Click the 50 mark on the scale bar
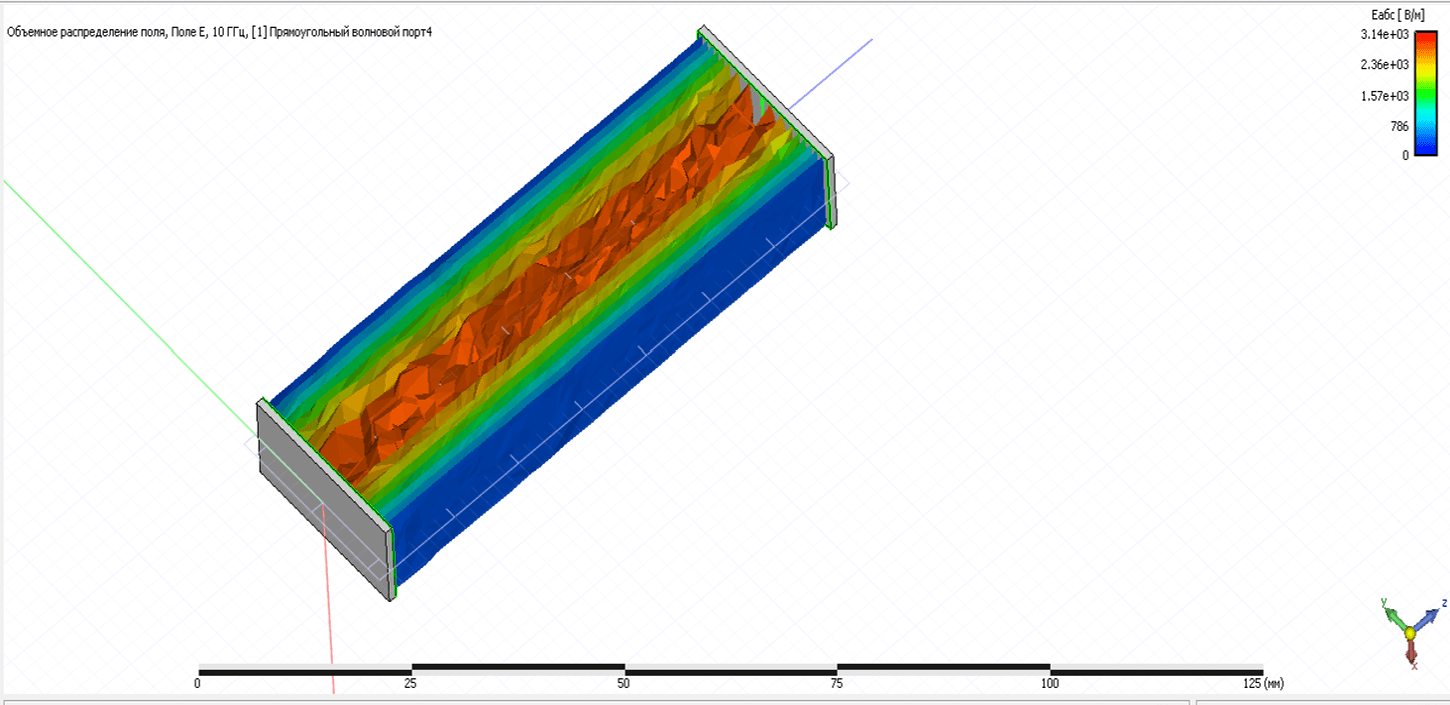1450x705 pixels. pyautogui.click(x=623, y=684)
